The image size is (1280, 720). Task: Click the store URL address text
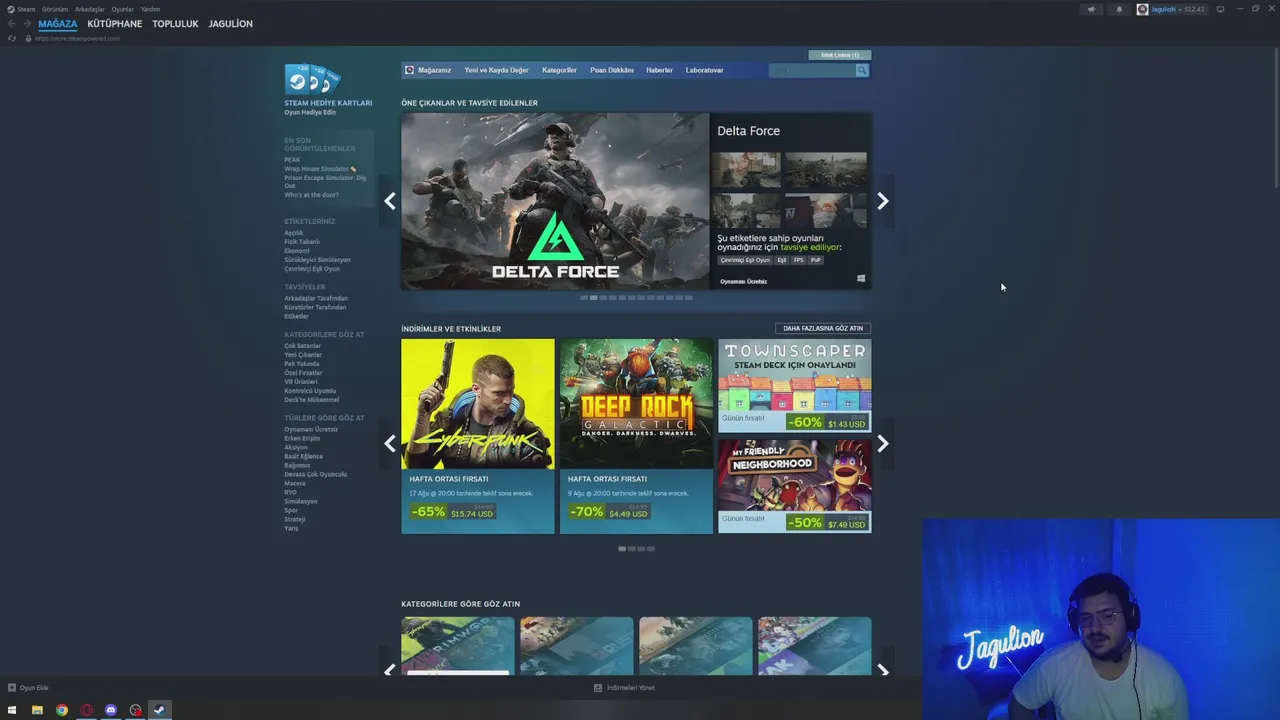77,38
